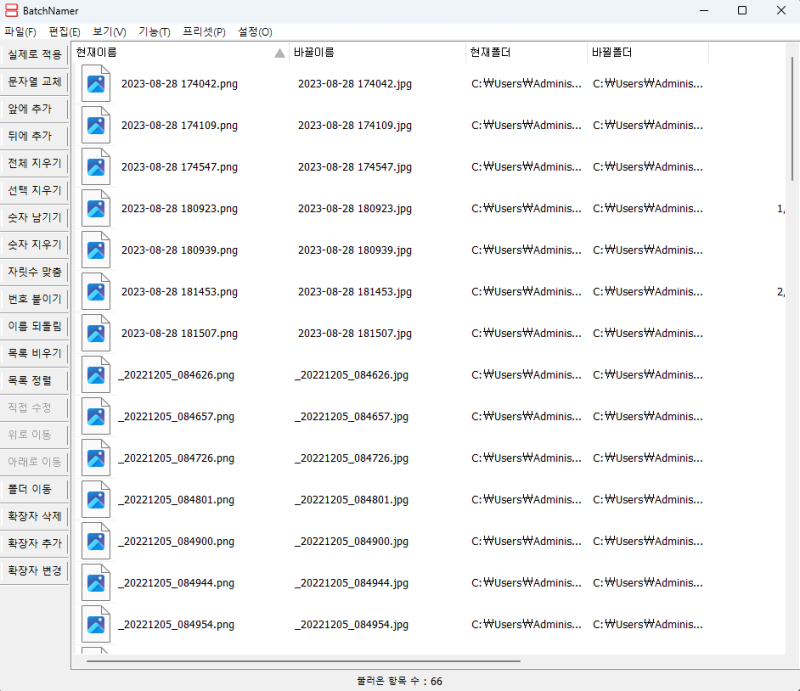Click the thumbnail icon of _20221205_084954.png
The width and height of the screenshot is (800, 691).
tap(95, 623)
